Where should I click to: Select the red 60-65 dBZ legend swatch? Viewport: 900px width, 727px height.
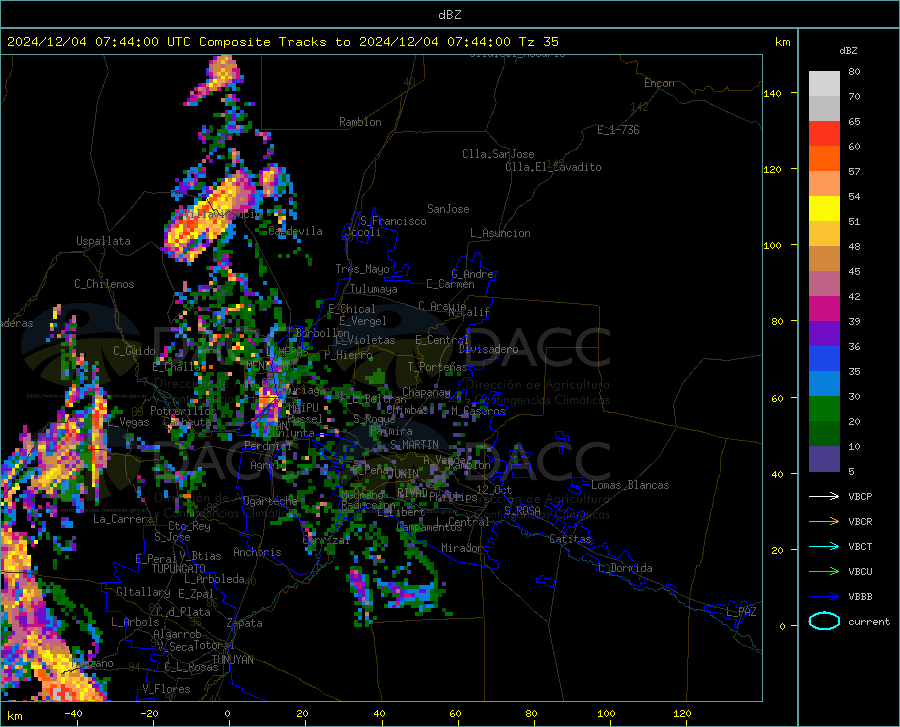click(x=824, y=134)
